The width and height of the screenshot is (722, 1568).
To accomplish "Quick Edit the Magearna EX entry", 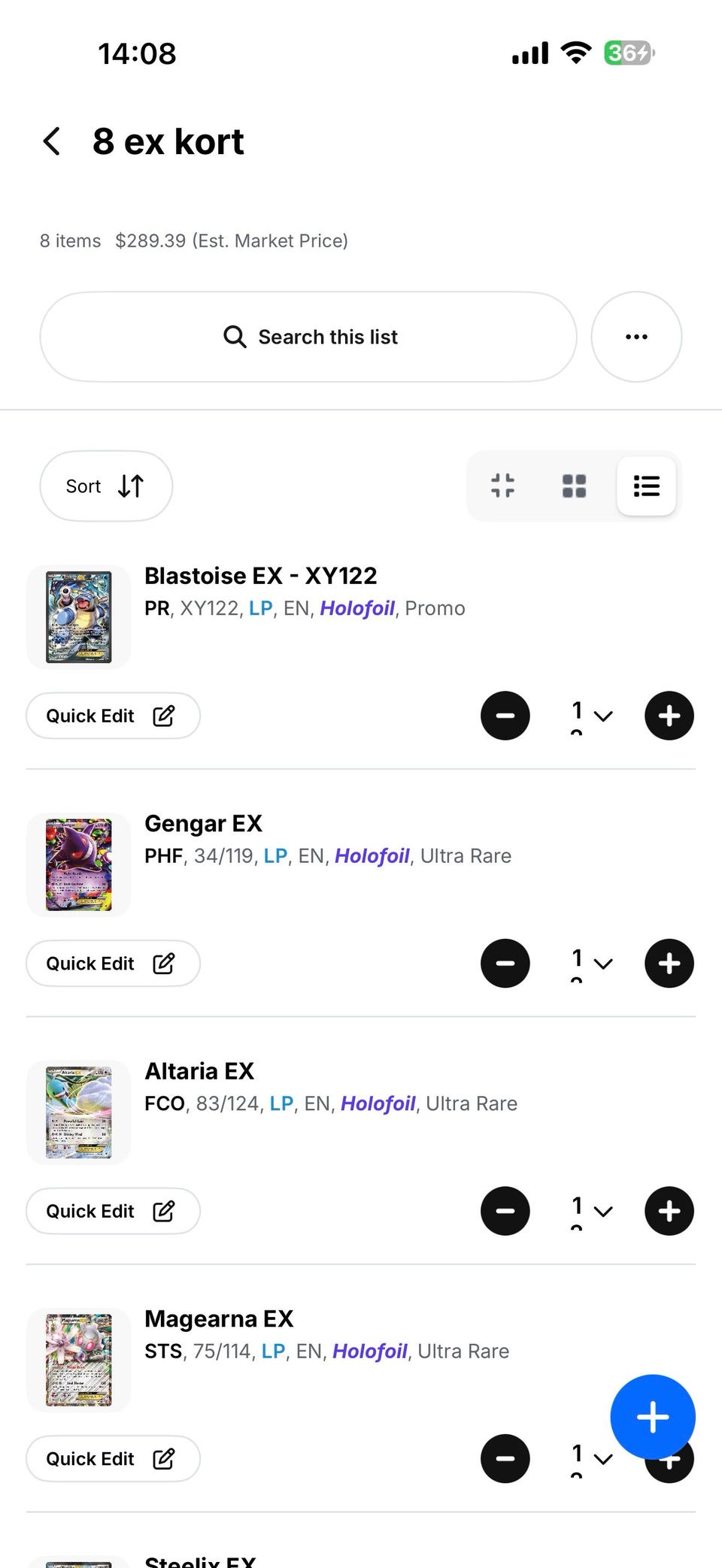I will 113,1459.
